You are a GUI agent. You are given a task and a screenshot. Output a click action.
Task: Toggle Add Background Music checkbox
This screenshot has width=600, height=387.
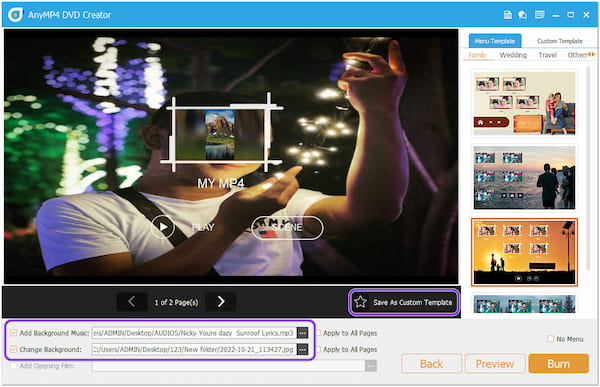tap(14, 333)
